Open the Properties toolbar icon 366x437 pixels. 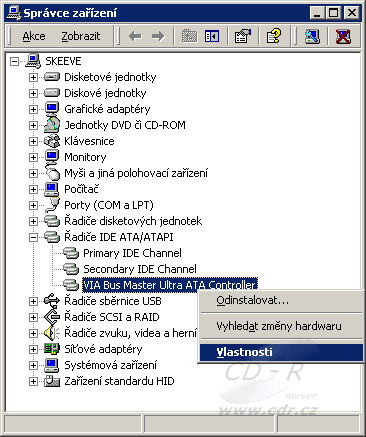pos(243,36)
